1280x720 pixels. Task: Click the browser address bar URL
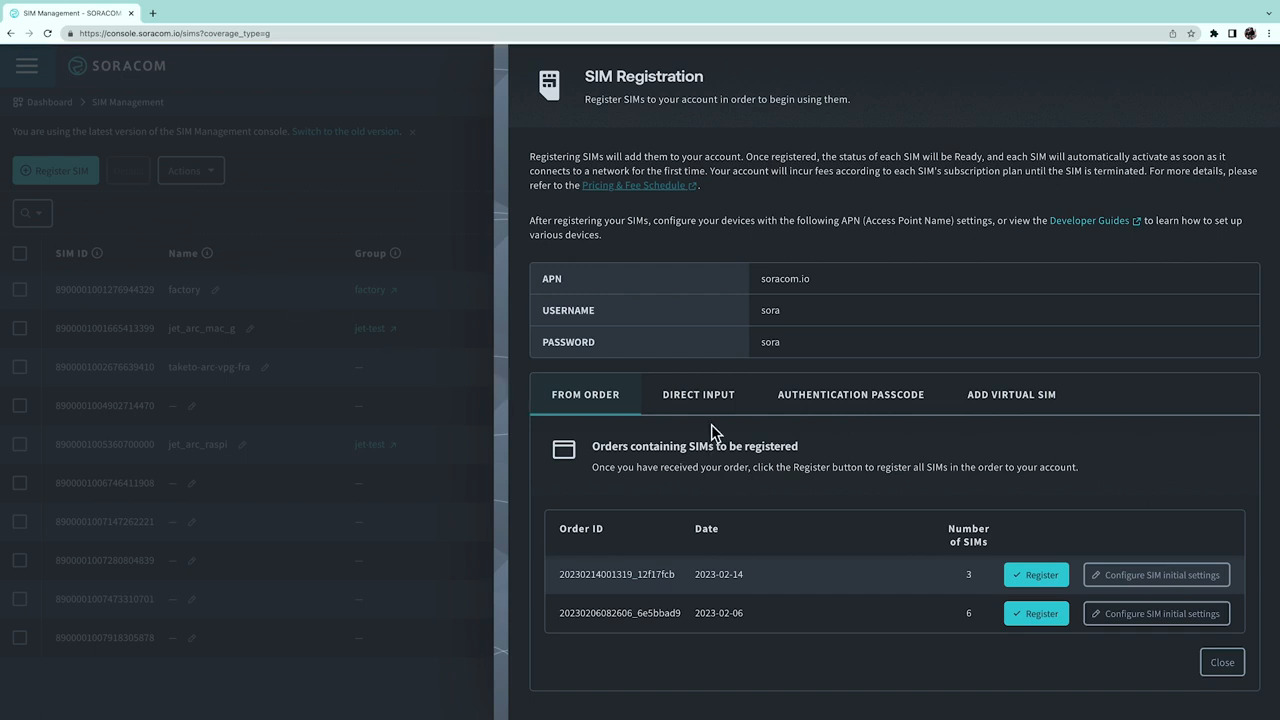(175, 33)
